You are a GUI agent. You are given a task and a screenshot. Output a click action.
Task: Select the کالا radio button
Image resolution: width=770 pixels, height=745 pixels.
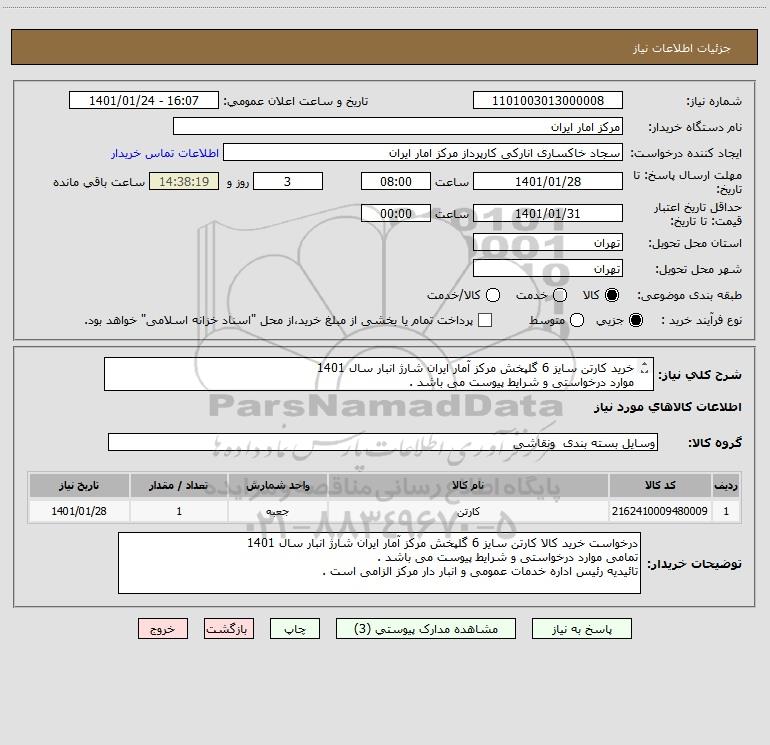pyautogui.click(x=612, y=295)
